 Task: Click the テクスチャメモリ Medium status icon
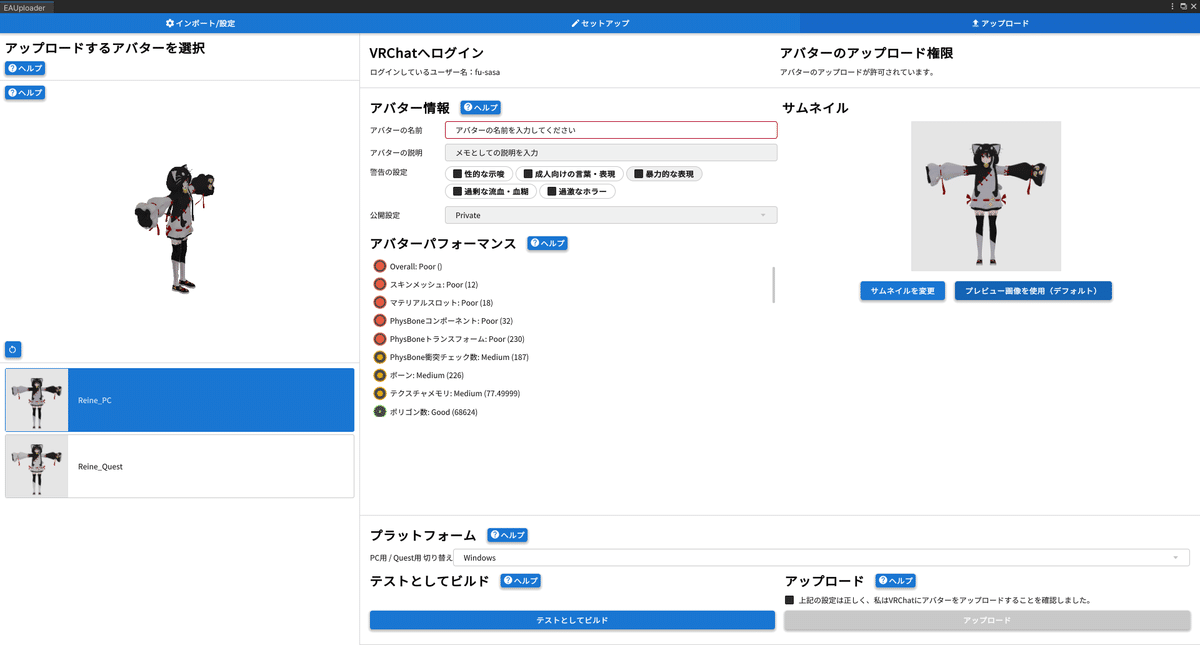(380, 393)
